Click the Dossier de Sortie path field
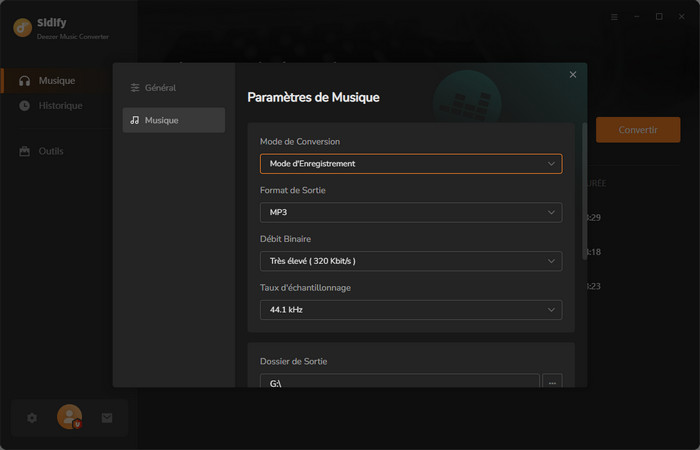 point(399,383)
